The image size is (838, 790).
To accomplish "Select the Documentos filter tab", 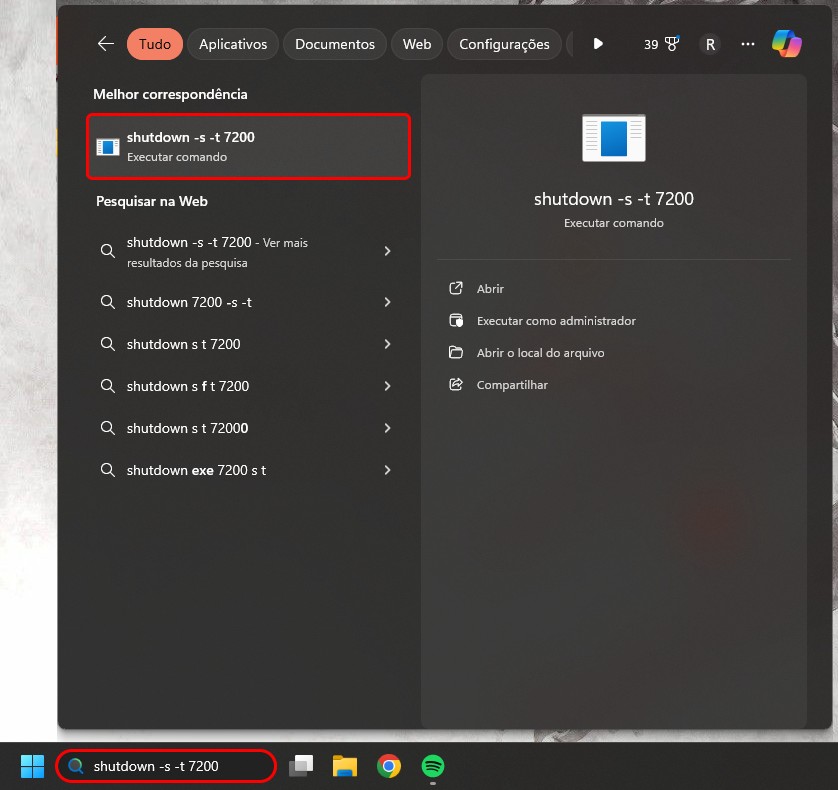I will 335,44.
